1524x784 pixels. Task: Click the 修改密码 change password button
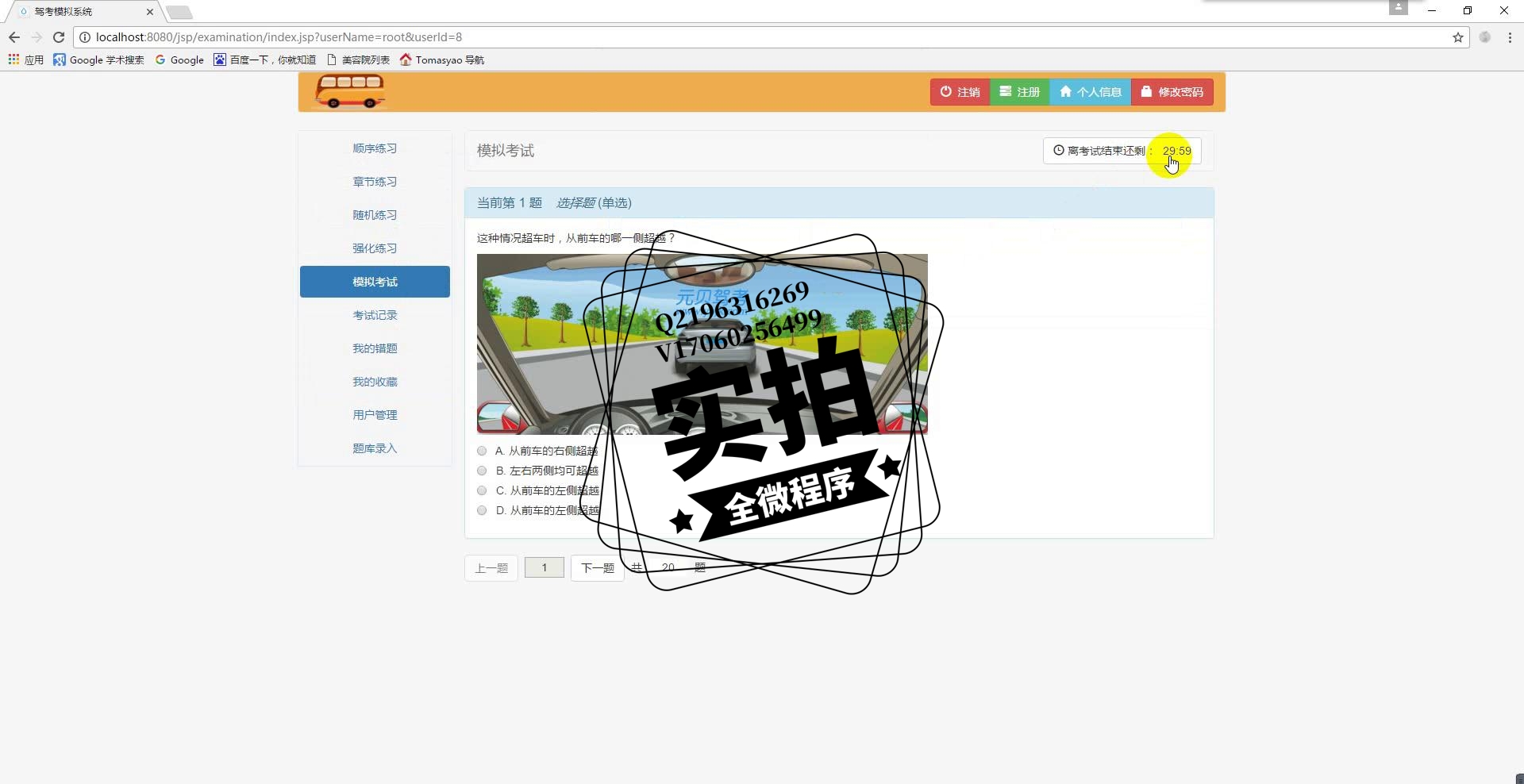pyautogui.click(x=1172, y=92)
